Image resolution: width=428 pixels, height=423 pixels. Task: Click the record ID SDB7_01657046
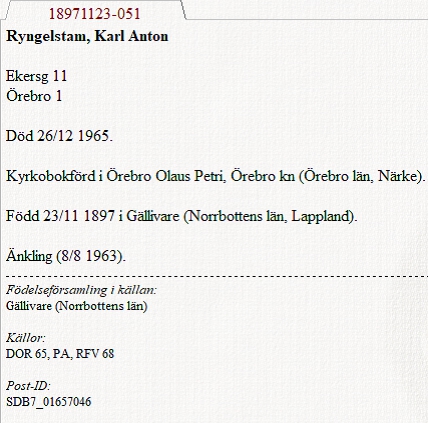click(49, 402)
